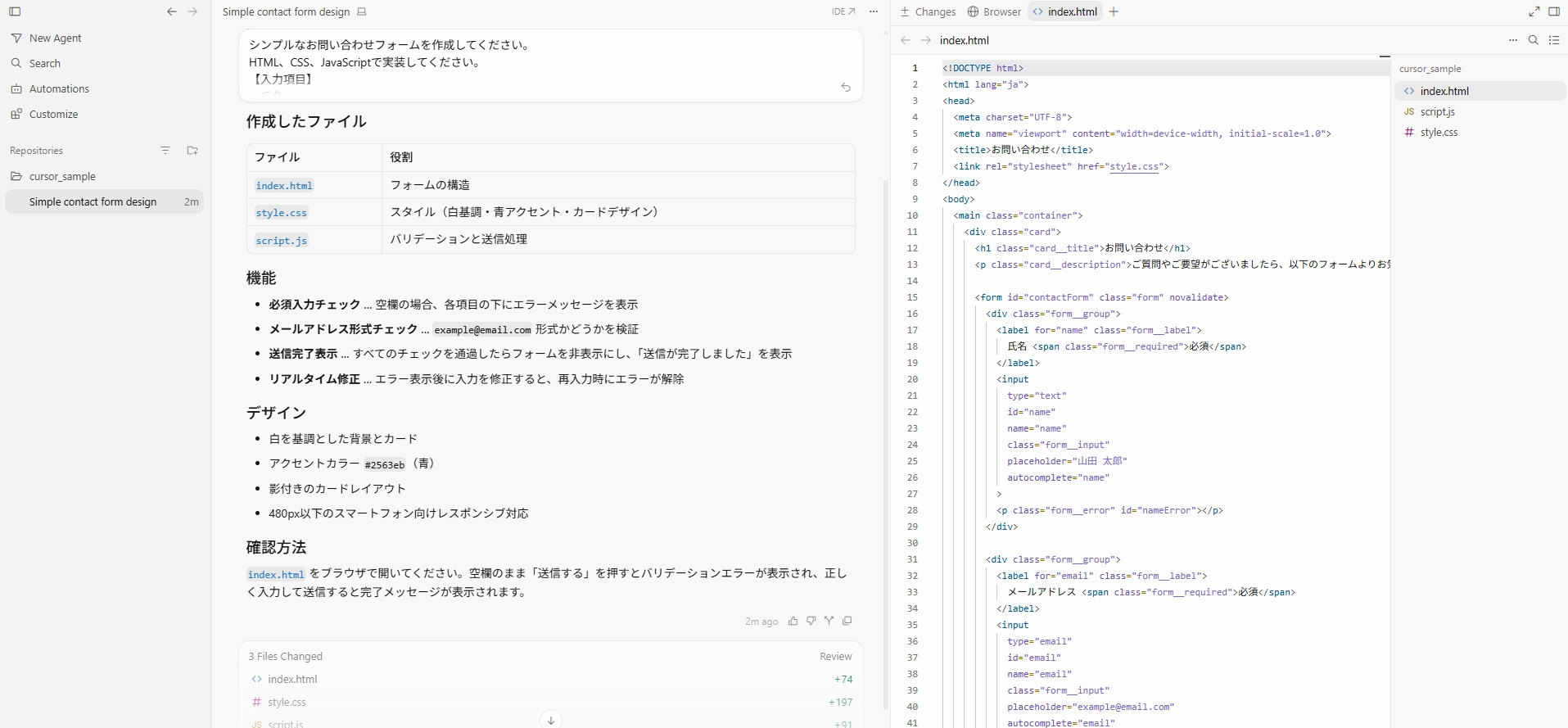
Task: Toggle the file list outline icon
Action: (1554, 40)
